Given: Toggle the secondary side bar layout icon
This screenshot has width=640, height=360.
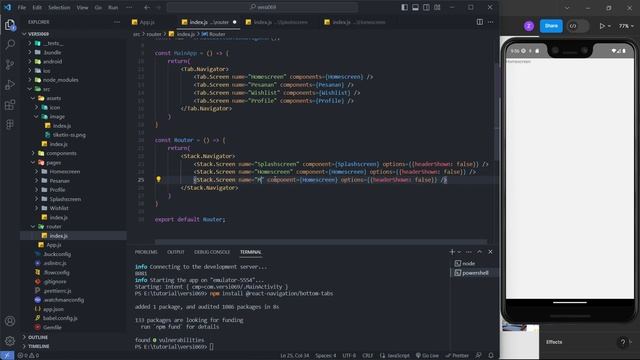Looking at the screenshot, I should [x=426, y=7].
